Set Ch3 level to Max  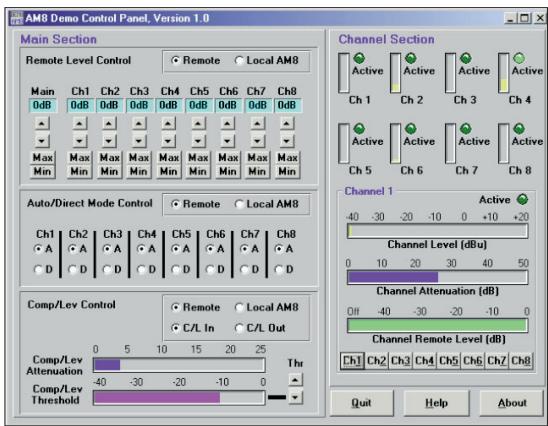click(139, 158)
